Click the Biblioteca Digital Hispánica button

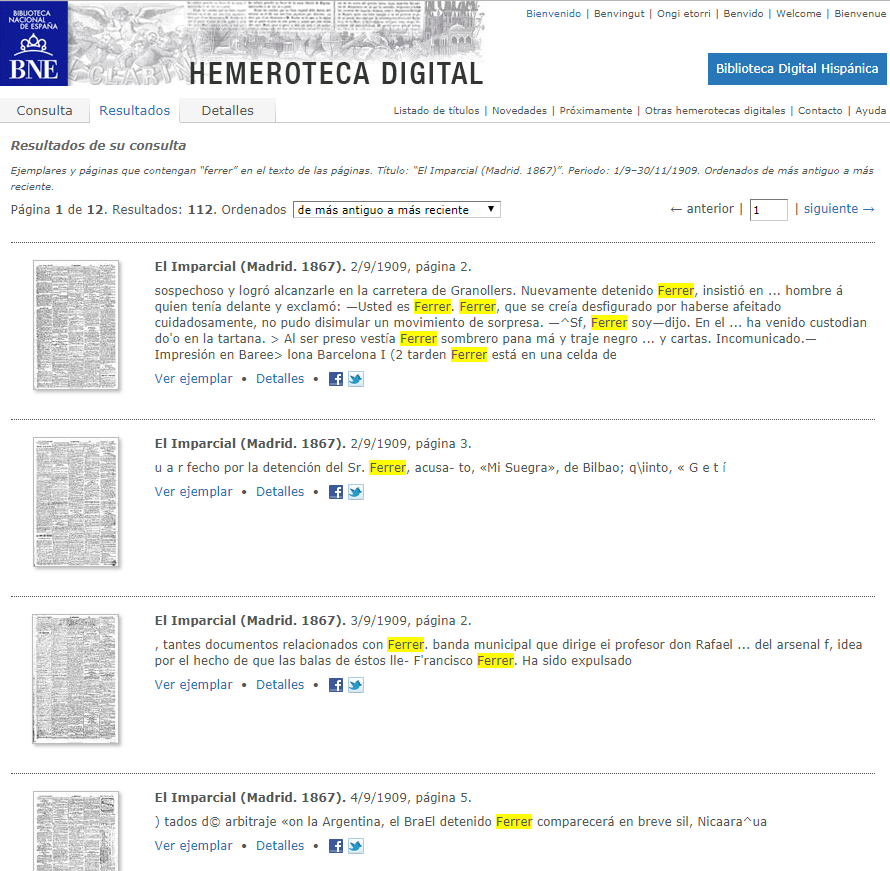797,69
